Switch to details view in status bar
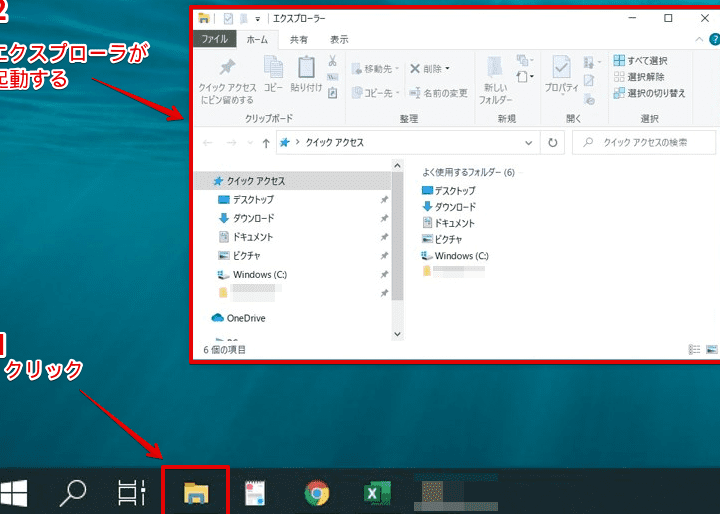 click(694, 350)
